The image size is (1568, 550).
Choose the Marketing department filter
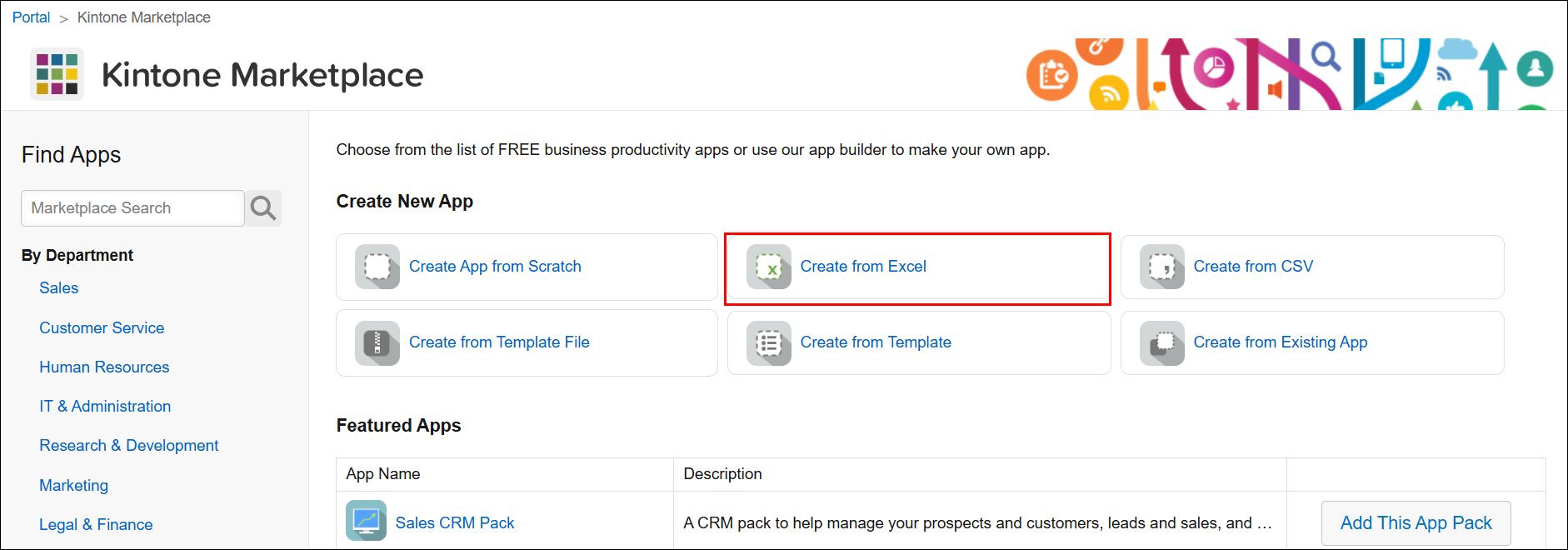pos(73,486)
